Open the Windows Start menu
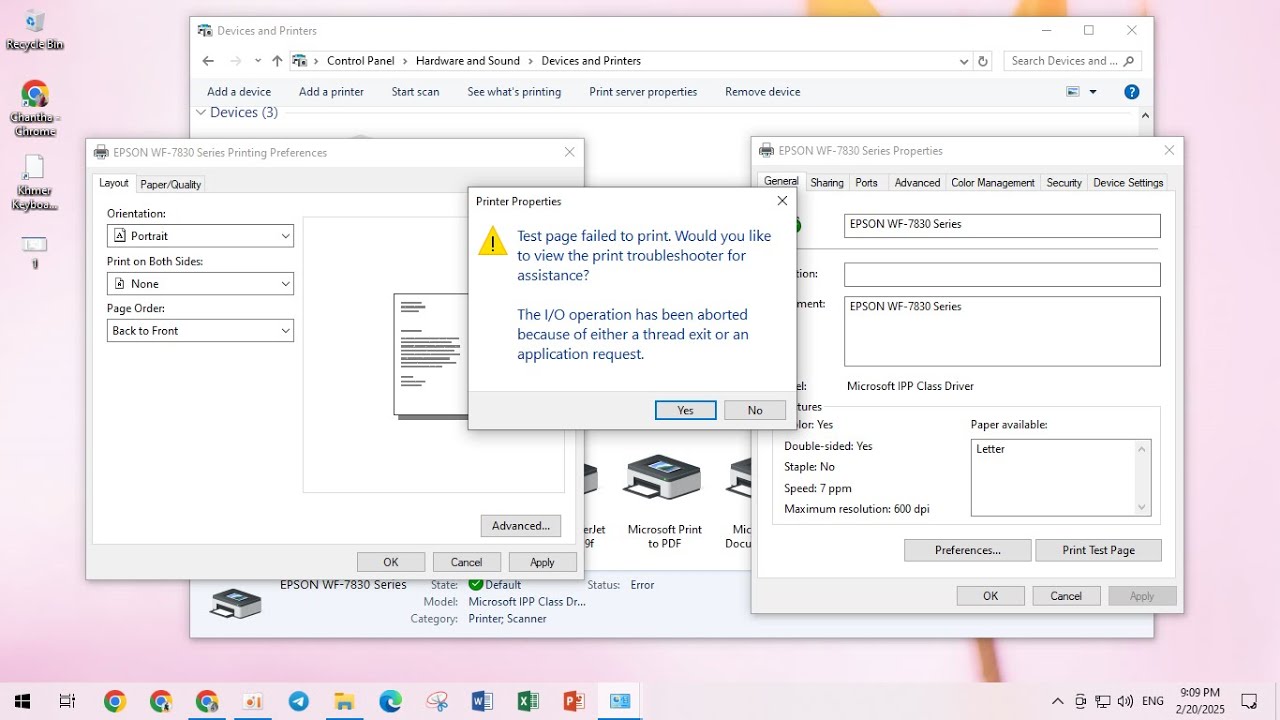 [21, 701]
